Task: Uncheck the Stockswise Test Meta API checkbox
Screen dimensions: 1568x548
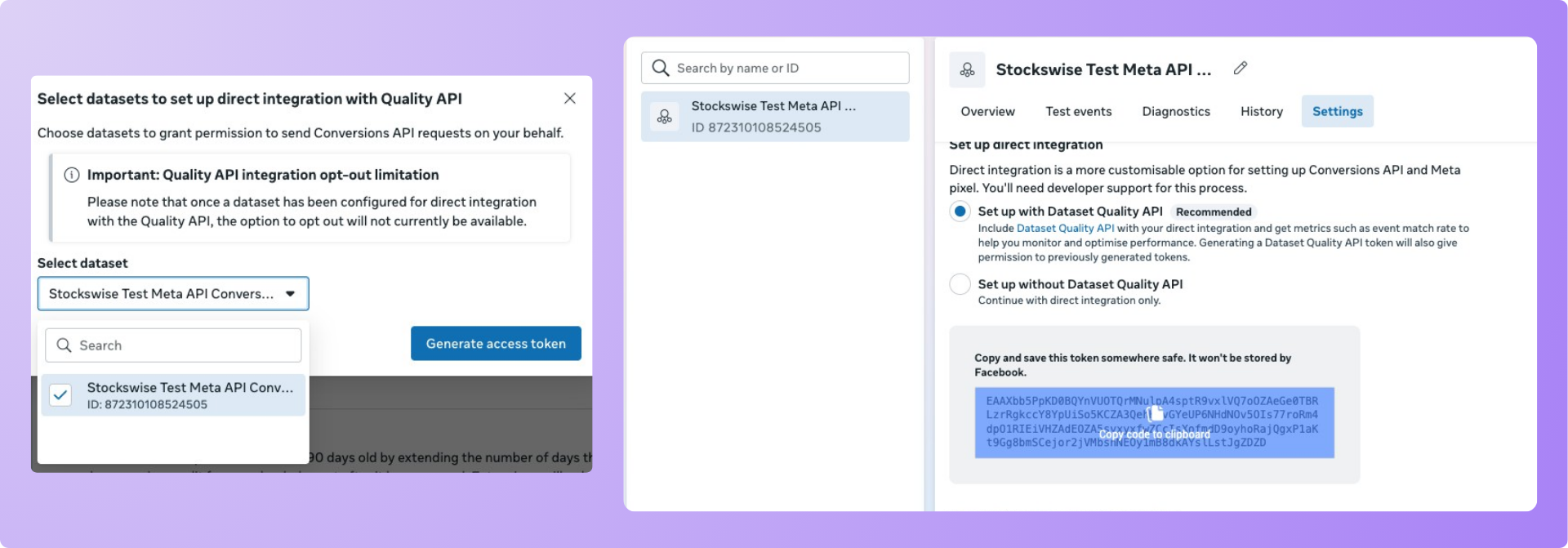Action: 60,395
